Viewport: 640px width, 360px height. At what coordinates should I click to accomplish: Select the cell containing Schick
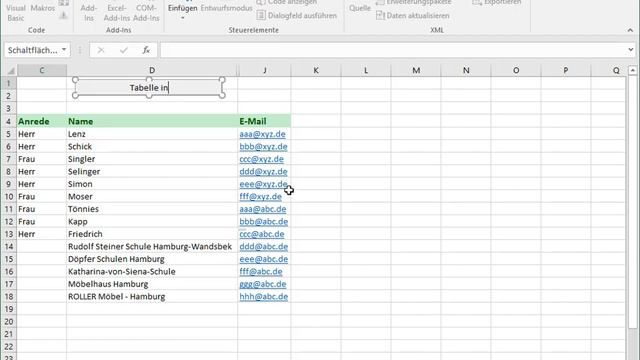click(152, 147)
